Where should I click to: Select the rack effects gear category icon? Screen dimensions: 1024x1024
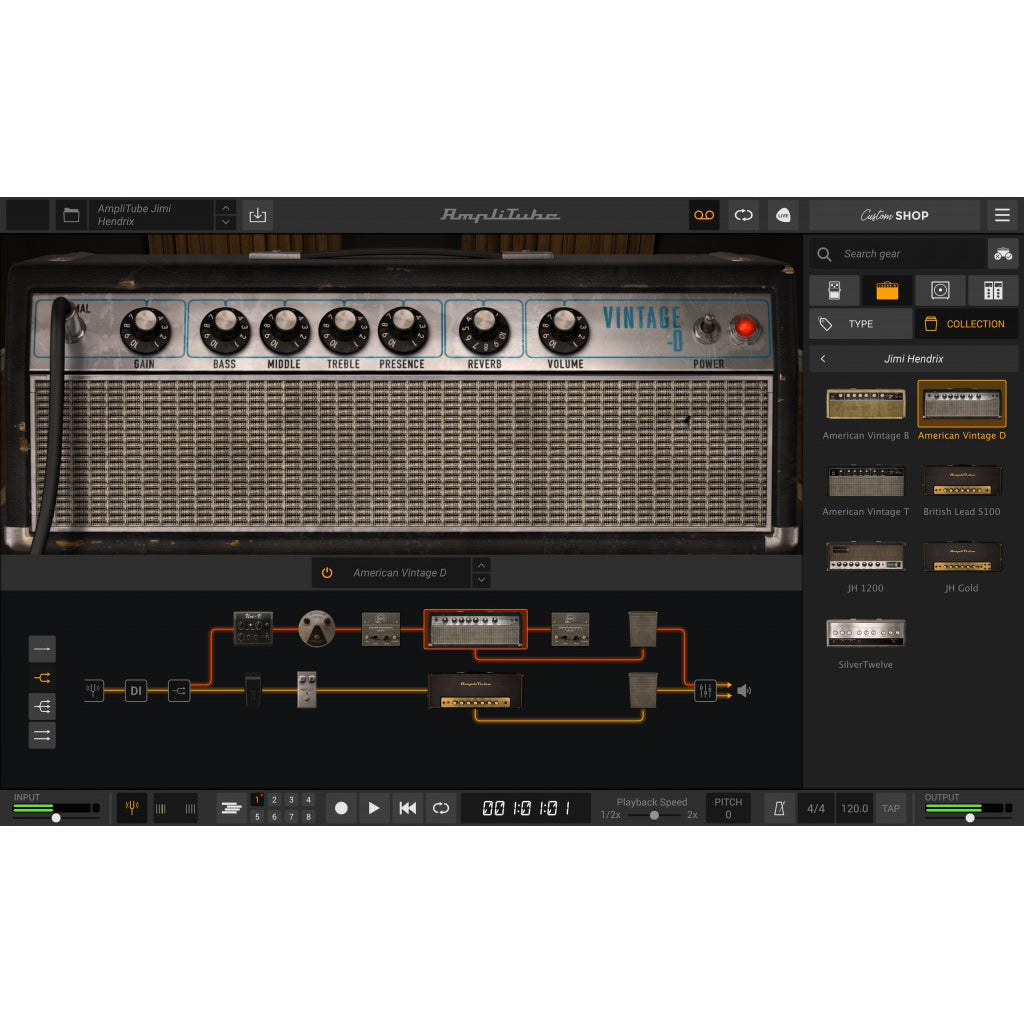coord(994,290)
